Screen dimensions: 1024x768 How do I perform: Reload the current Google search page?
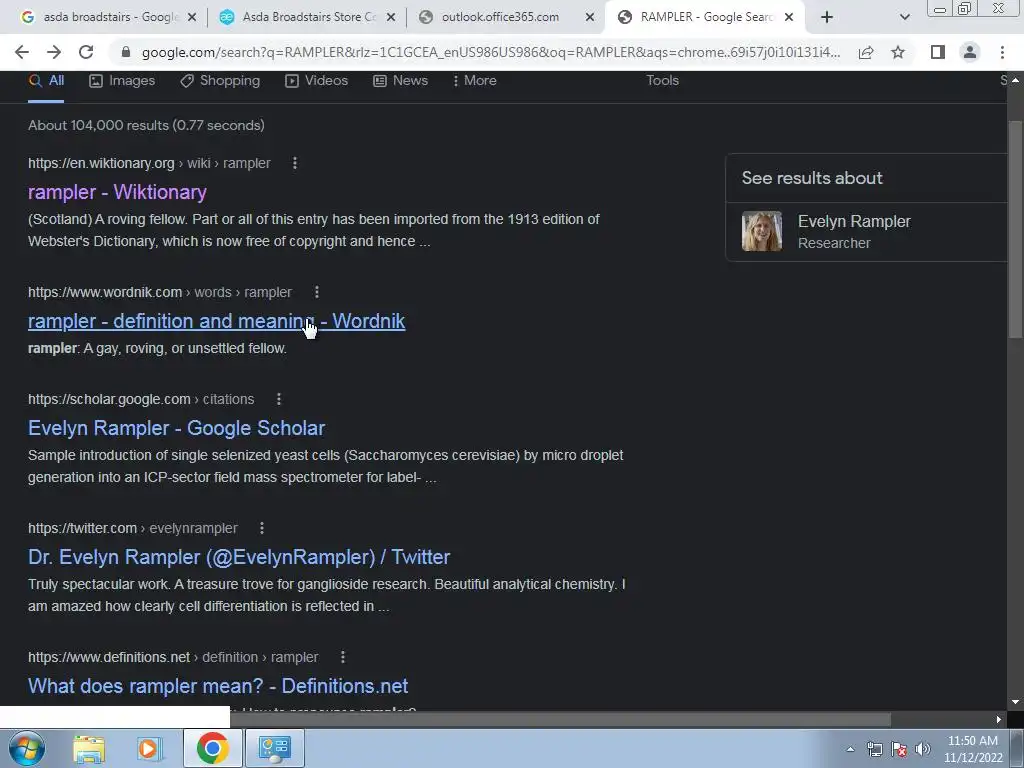click(86, 52)
